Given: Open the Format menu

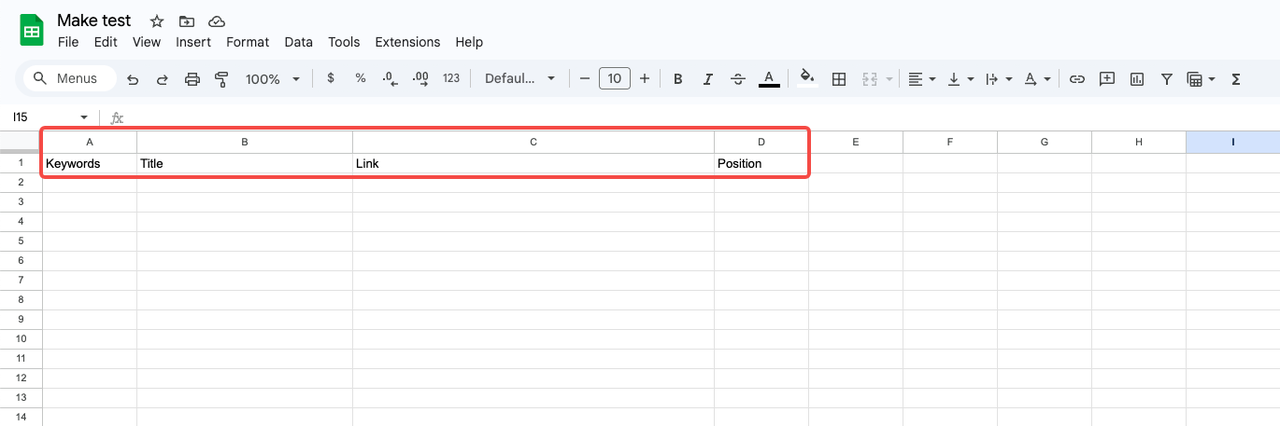Looking at the screenshot, I should pyautogui.click(x=247, y=42).
